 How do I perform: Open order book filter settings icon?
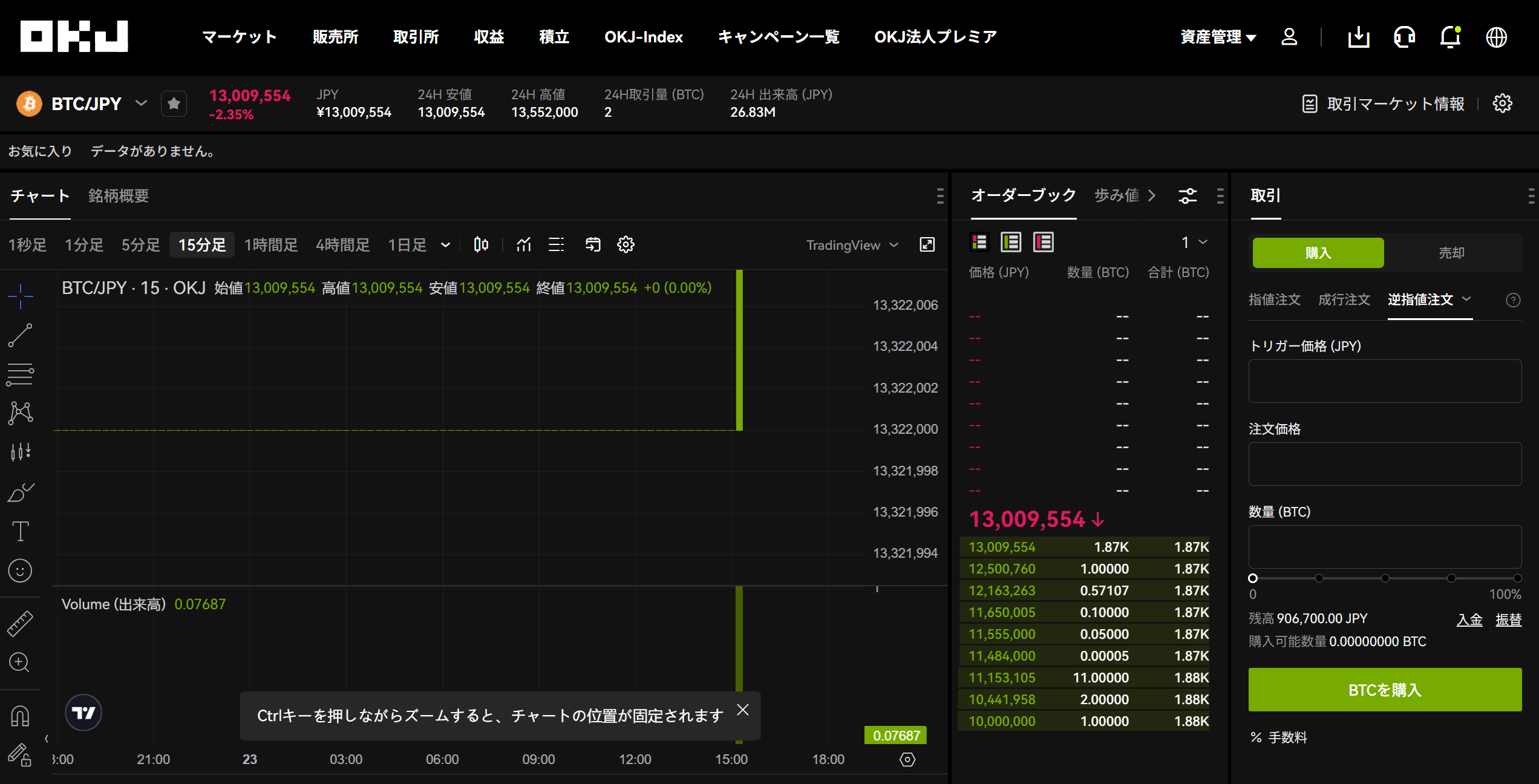click(1188, 195)
